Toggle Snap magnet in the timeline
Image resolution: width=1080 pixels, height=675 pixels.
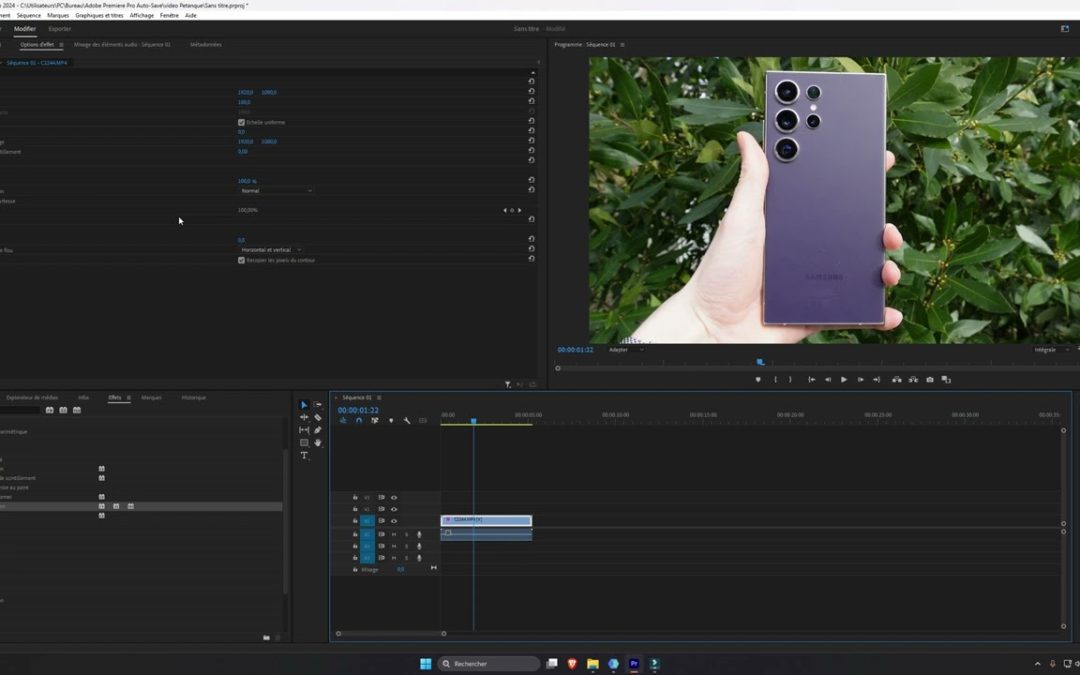pyautogui.click(x=359, y=420)
